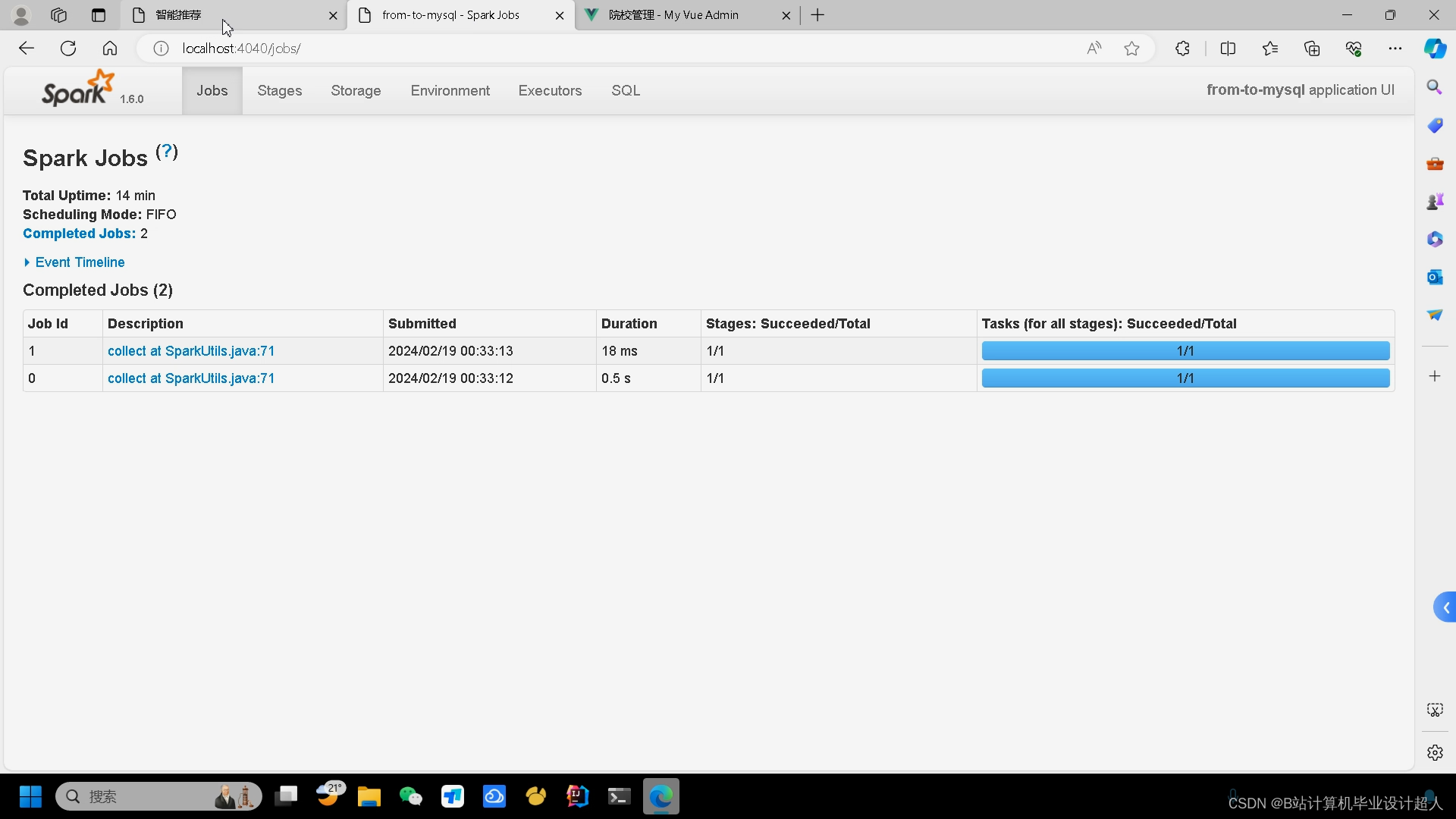Viewport: 1456px width, 819px height.
Task: Click the job 0 tasks progress bar
Action: (x=1185, y=378)
